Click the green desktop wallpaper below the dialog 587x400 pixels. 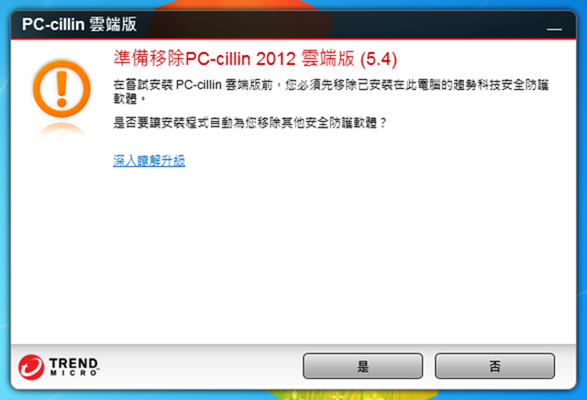tap(352, 395)
